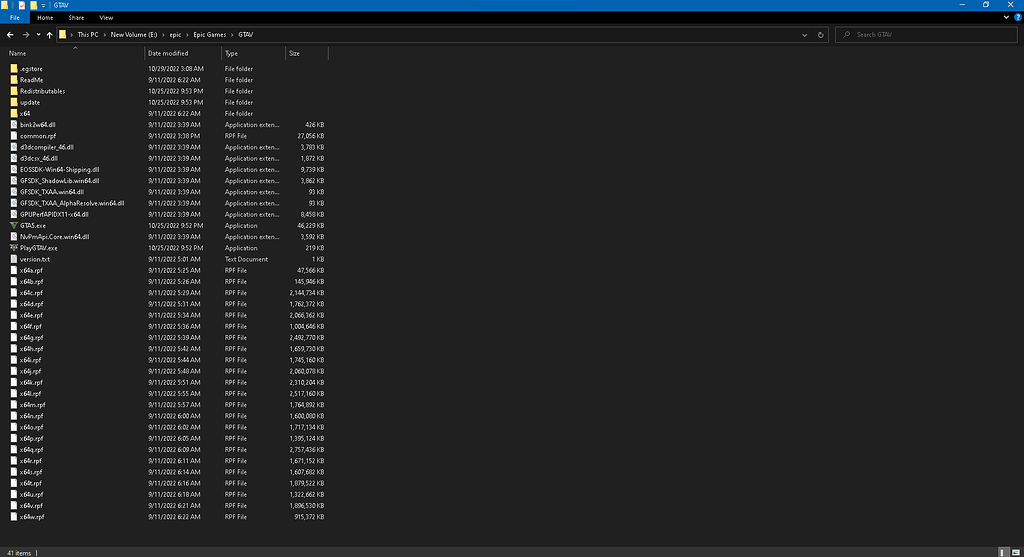The width and height of the screenshot is (1024, 557).
Task: Click the 2,757,436 KB size value
Action: 307,449
